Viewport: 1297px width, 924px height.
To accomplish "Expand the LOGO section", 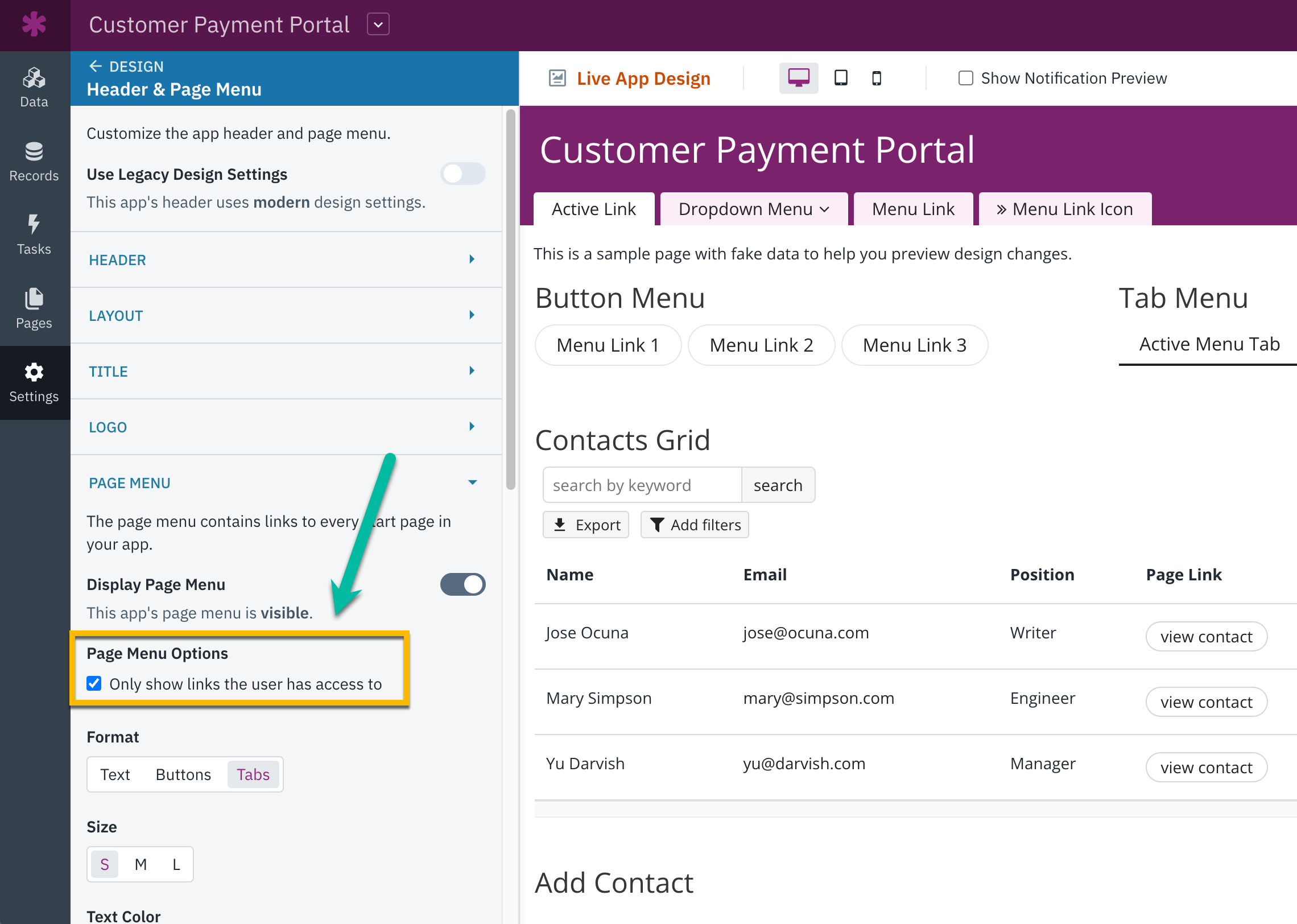I will [x=286, y=427].
